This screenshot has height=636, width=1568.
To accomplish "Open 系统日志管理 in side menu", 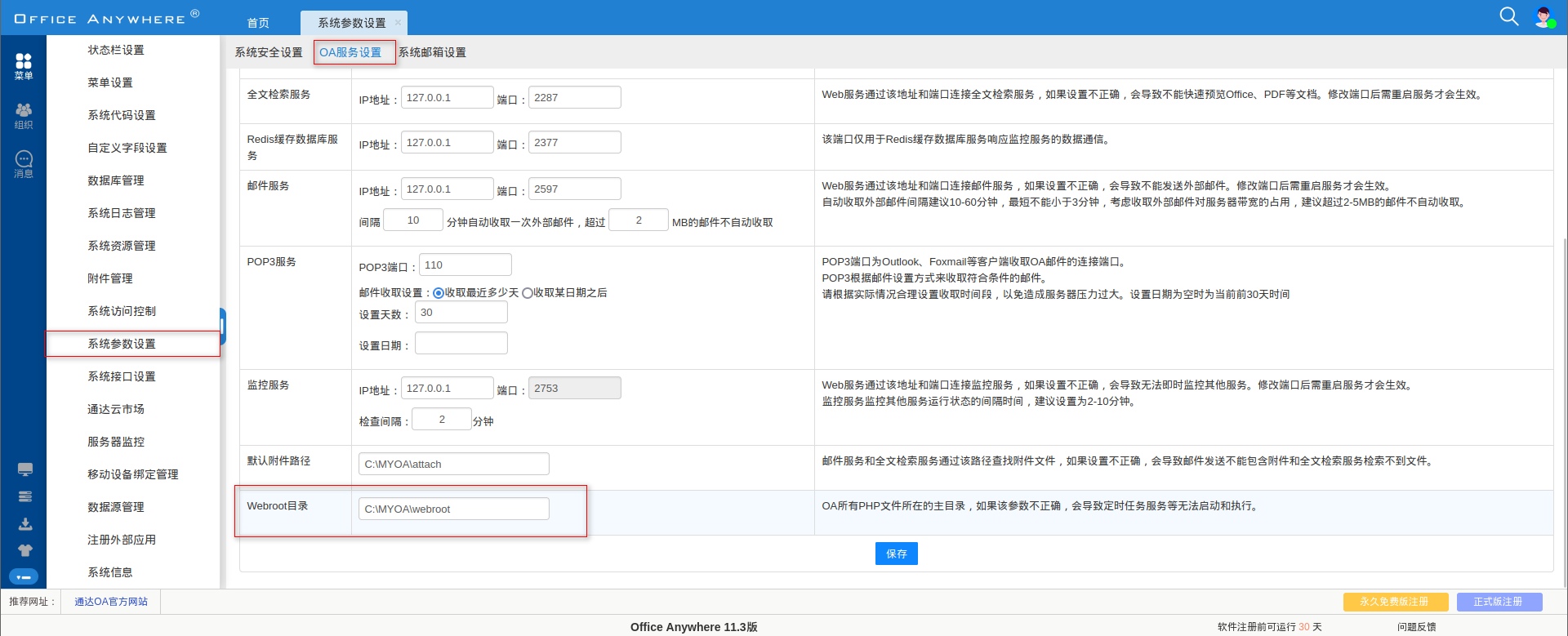I will (122, 213).
